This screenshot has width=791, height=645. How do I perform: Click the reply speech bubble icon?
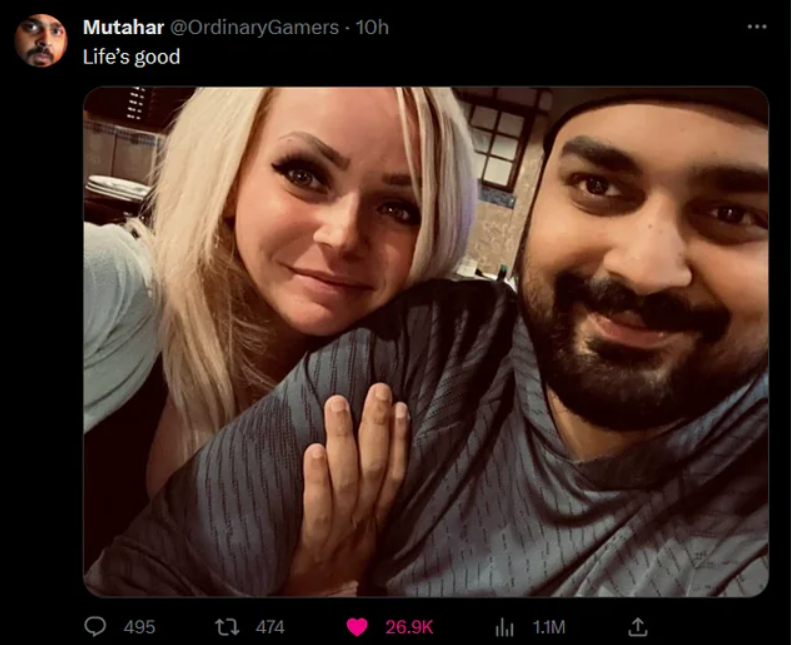point(94,627)
